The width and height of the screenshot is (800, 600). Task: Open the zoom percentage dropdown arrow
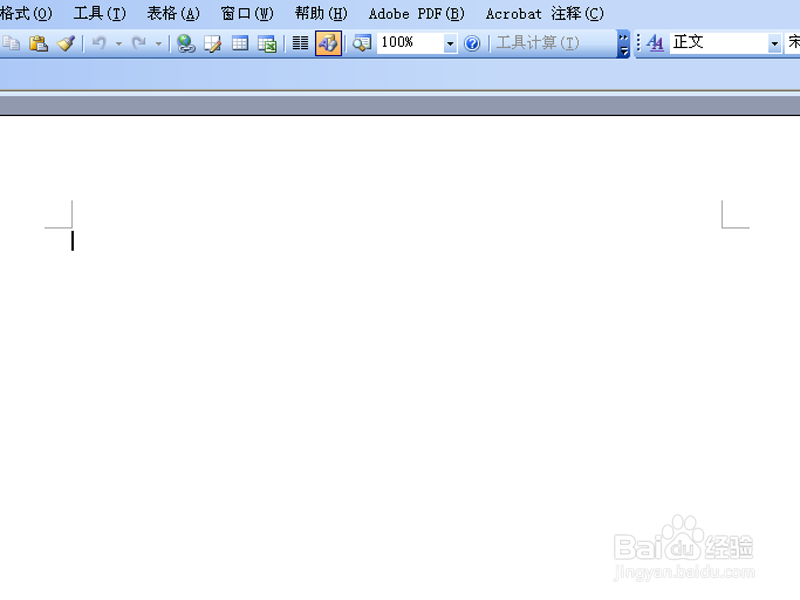click(x=450, y=43)
